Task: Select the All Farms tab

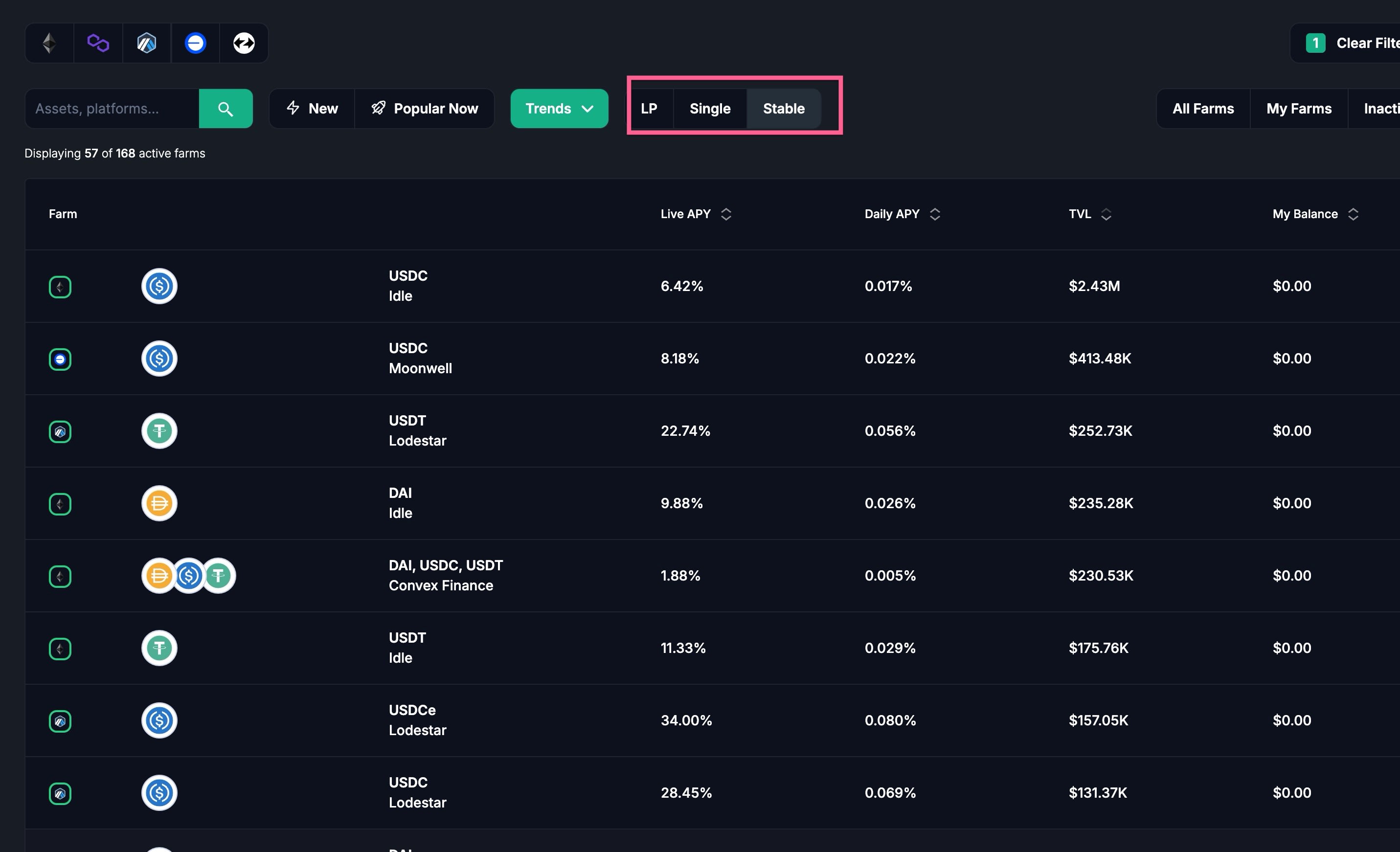Action: tap(1203, 109)
